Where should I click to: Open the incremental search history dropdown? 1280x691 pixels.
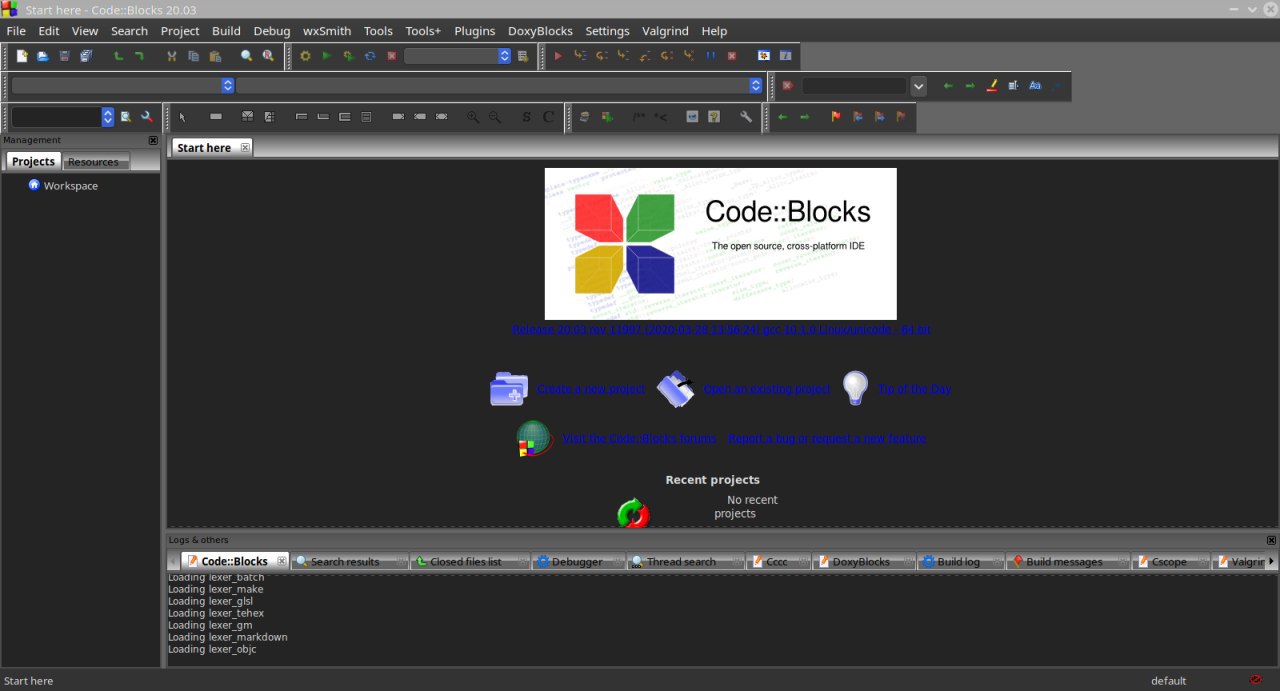coord(919,86)
